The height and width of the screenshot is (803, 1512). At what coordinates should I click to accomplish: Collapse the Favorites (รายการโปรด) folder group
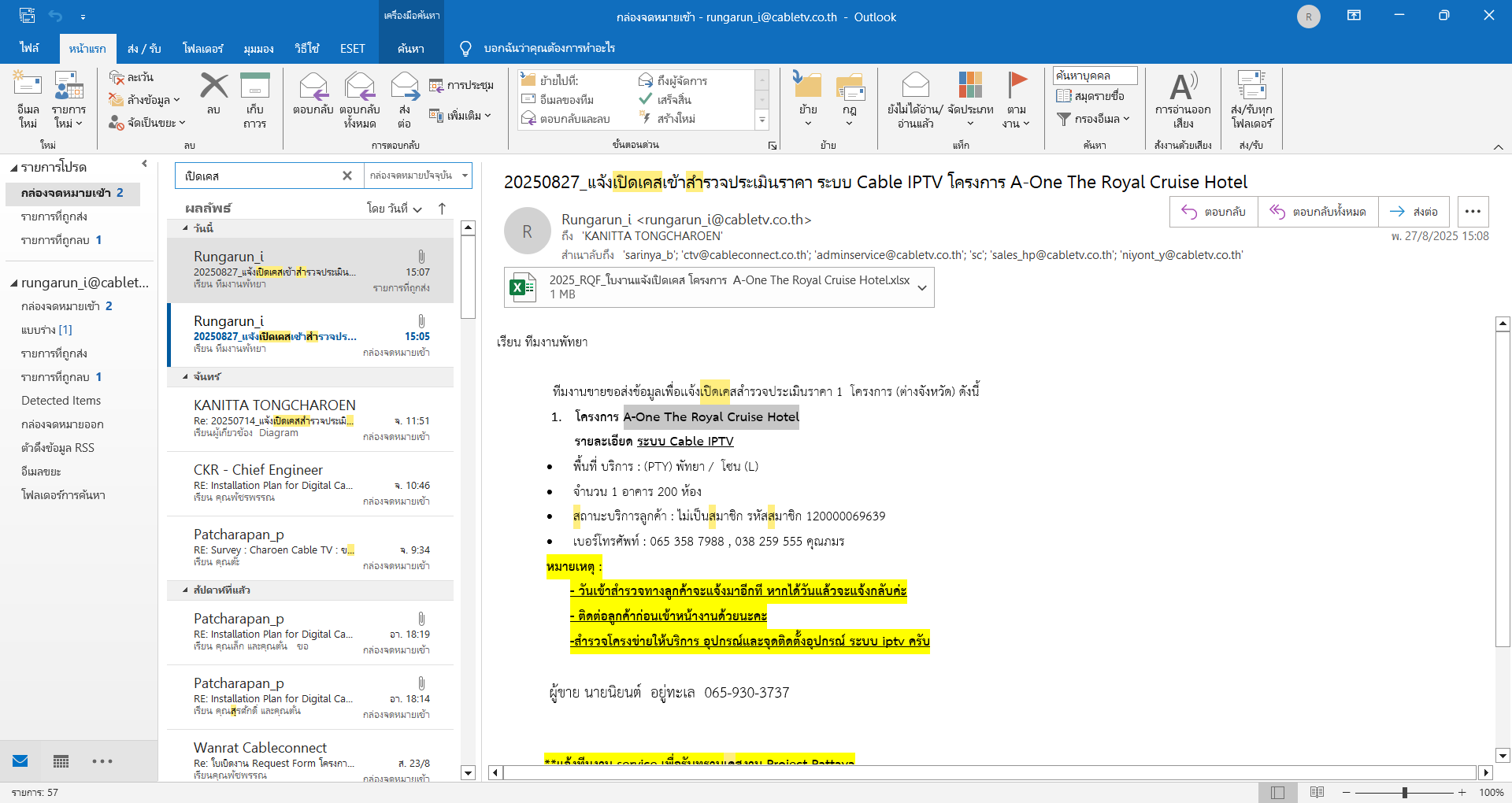point(13,168)
